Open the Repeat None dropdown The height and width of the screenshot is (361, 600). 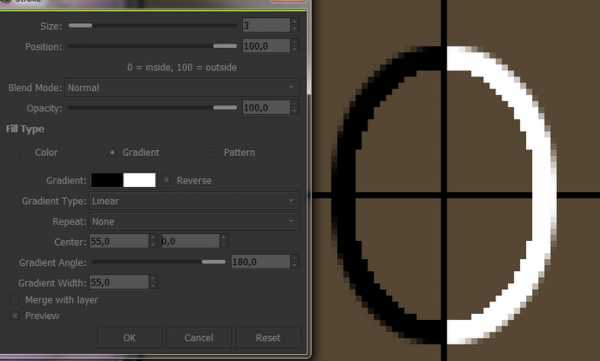click(x=193, y=221)
